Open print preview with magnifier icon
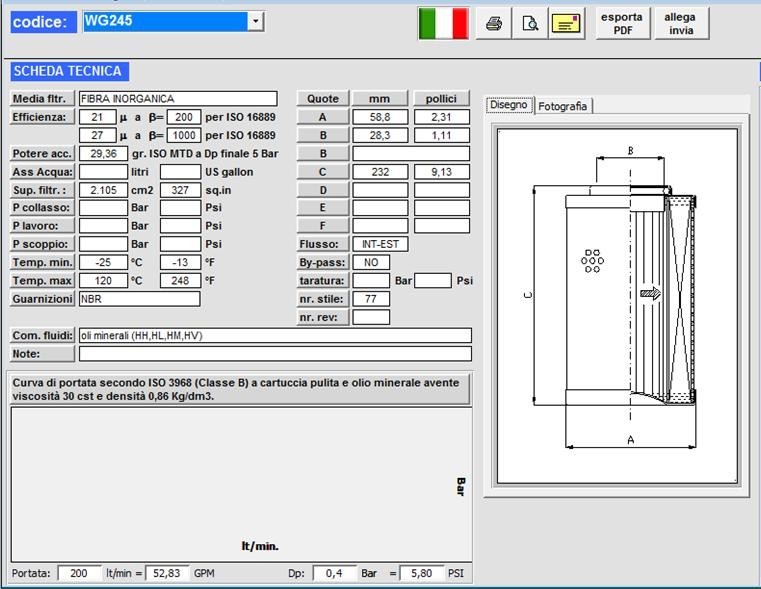 (x=530, y=24)
